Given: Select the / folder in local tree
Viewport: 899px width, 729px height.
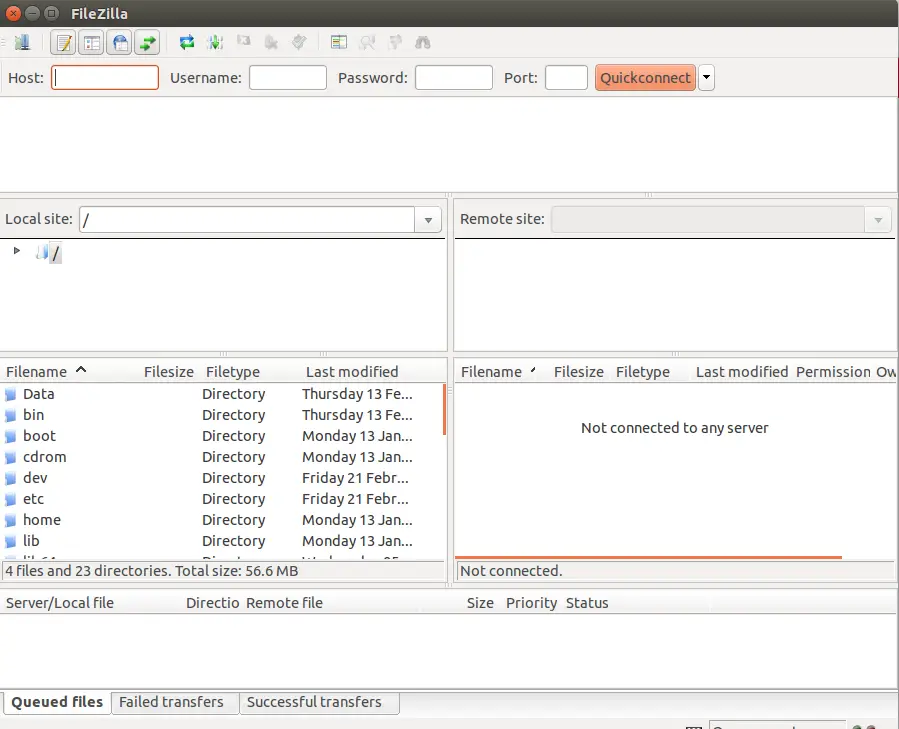Looking at the screenshot, I should (55, 253).
